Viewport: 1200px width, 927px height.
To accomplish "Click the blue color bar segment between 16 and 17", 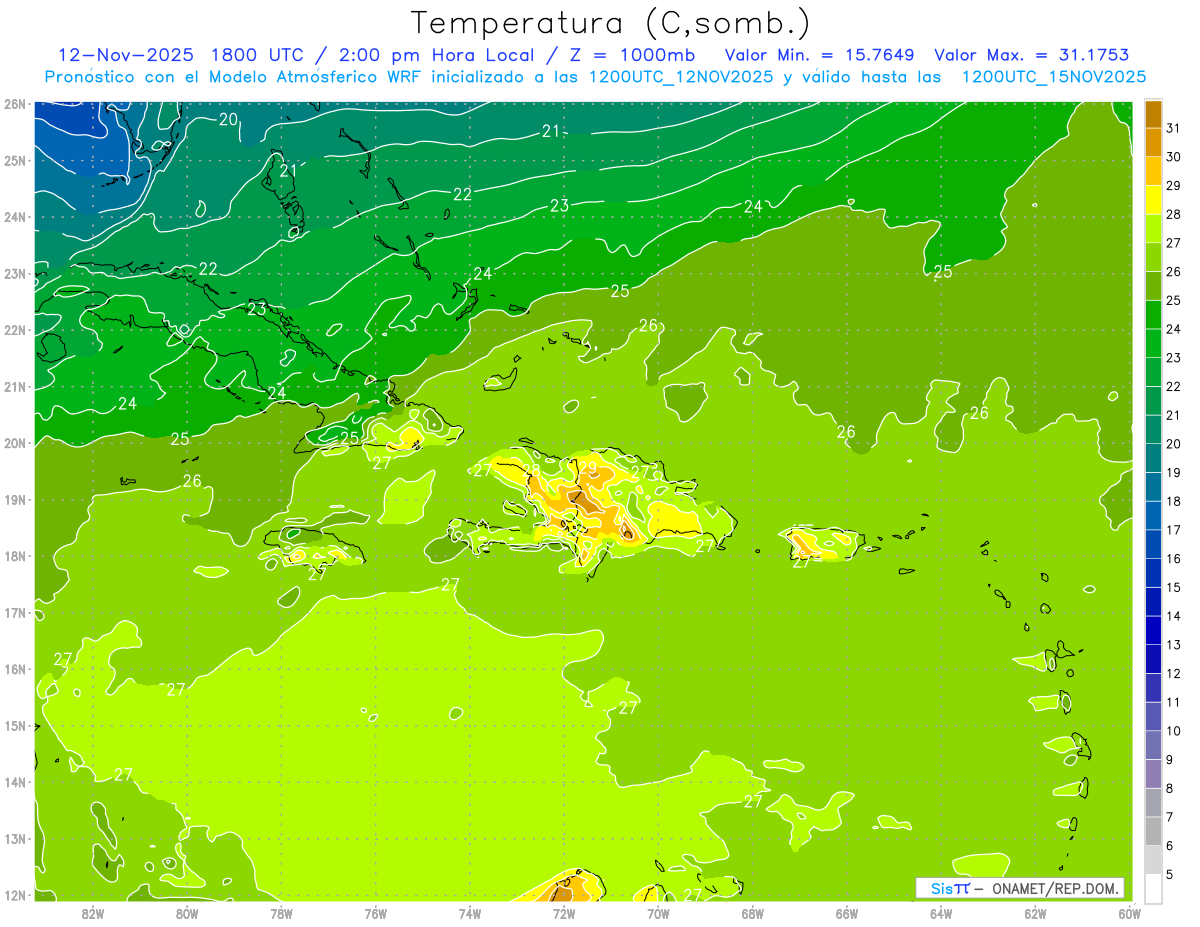I will [x=1153, y=544].
